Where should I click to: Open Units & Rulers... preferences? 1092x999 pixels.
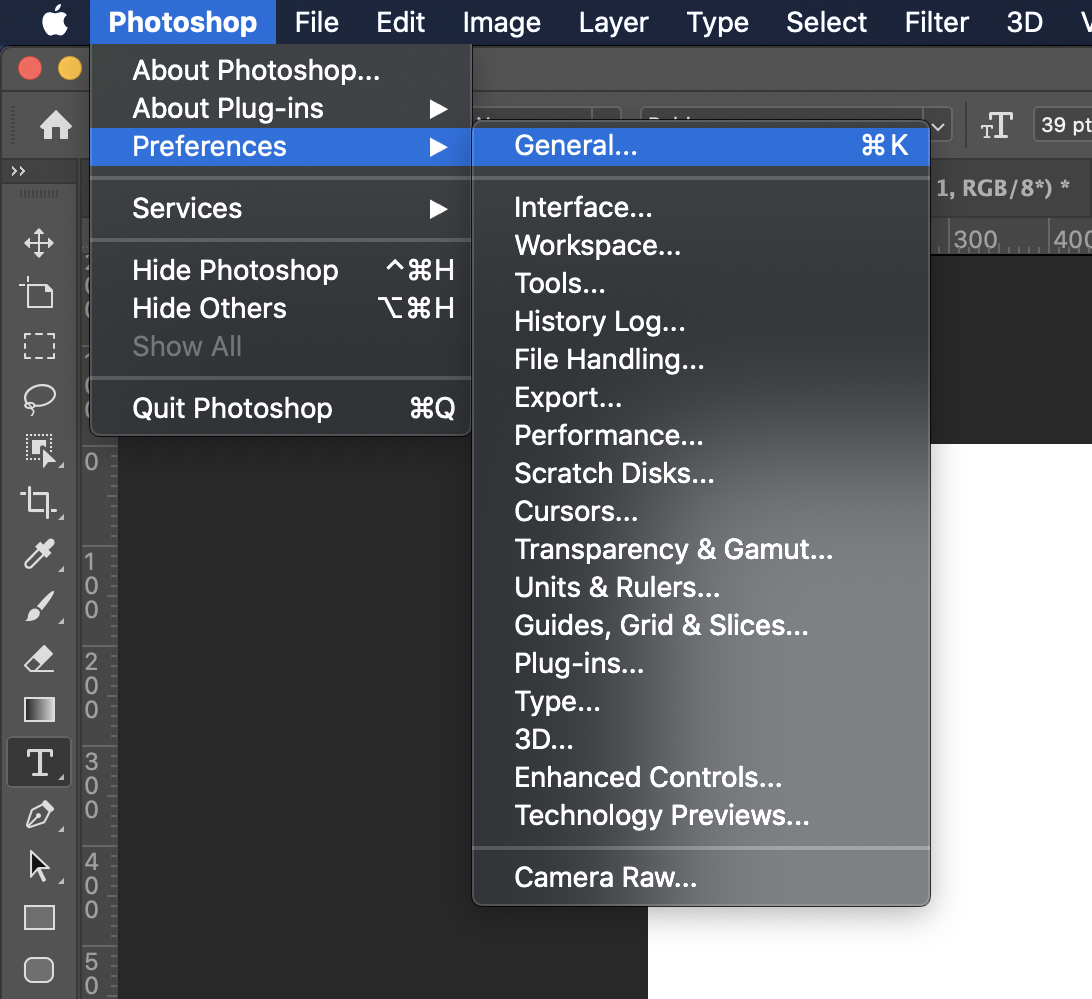tap(701, 588)
